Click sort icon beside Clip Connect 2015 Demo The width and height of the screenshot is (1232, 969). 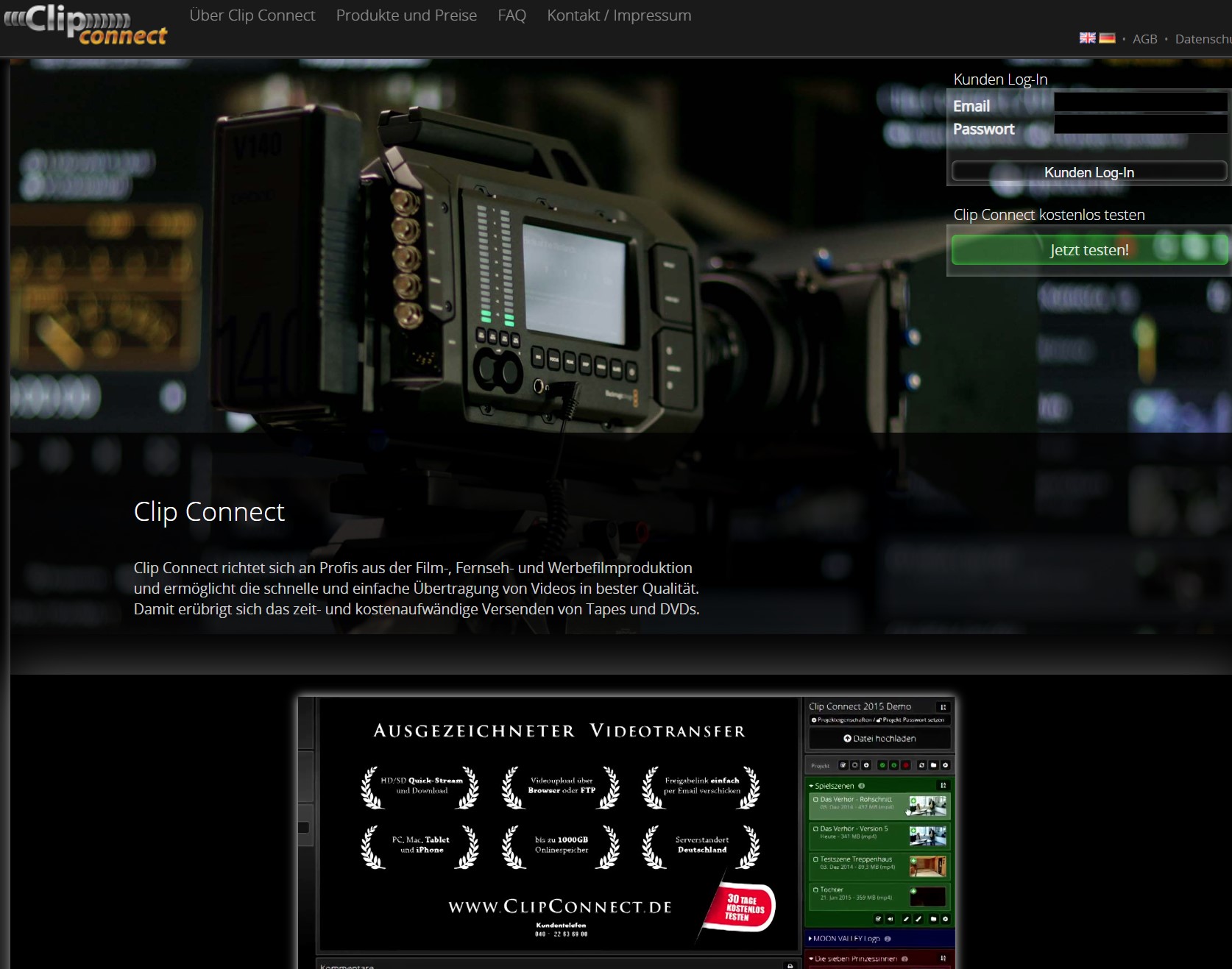pos(943,707)
